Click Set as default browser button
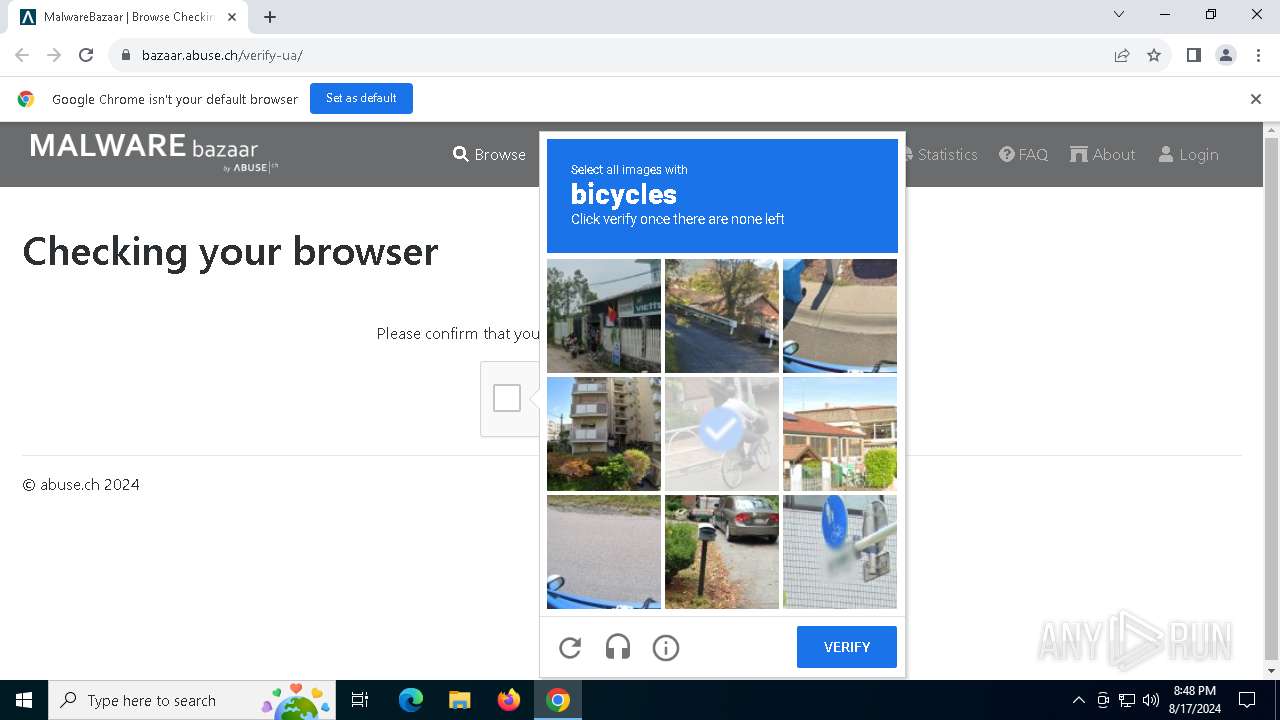The height and width of the screenshot is (720, 1280). (x=361, y=98)
